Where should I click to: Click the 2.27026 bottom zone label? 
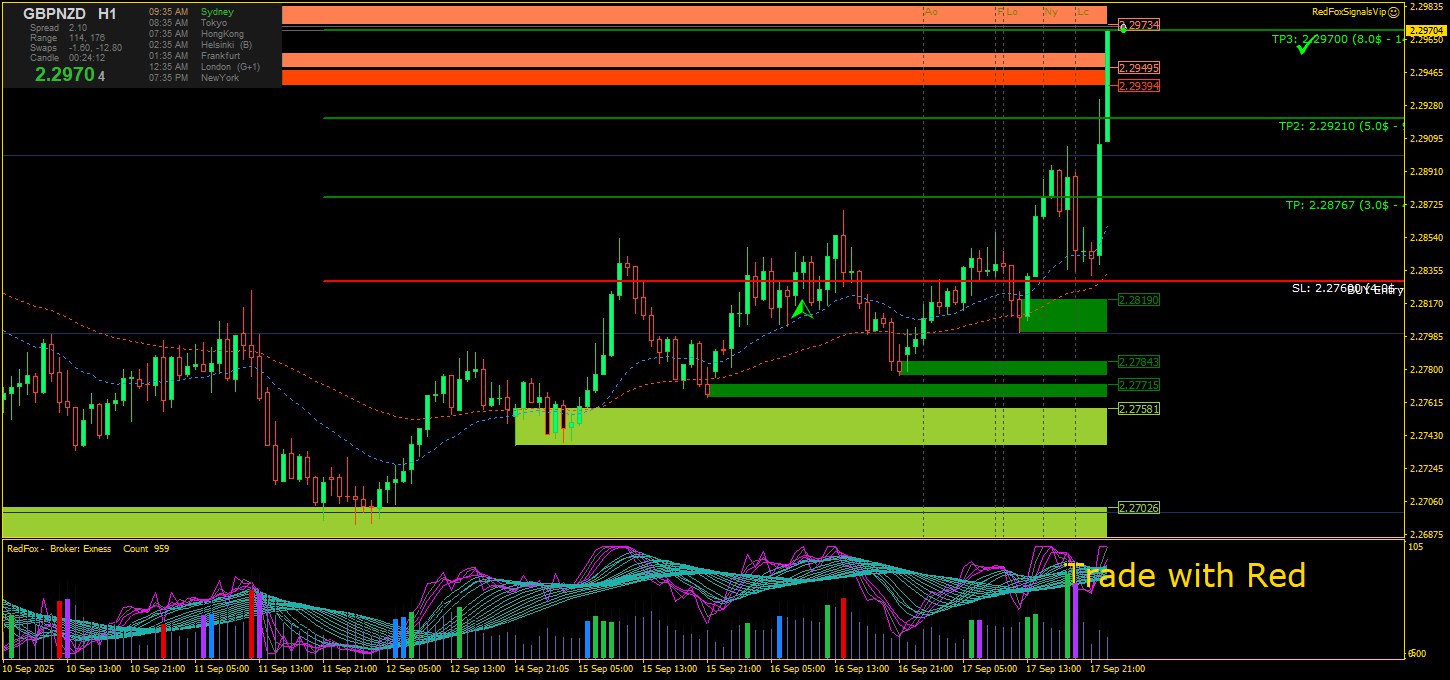click(1139, 508)
